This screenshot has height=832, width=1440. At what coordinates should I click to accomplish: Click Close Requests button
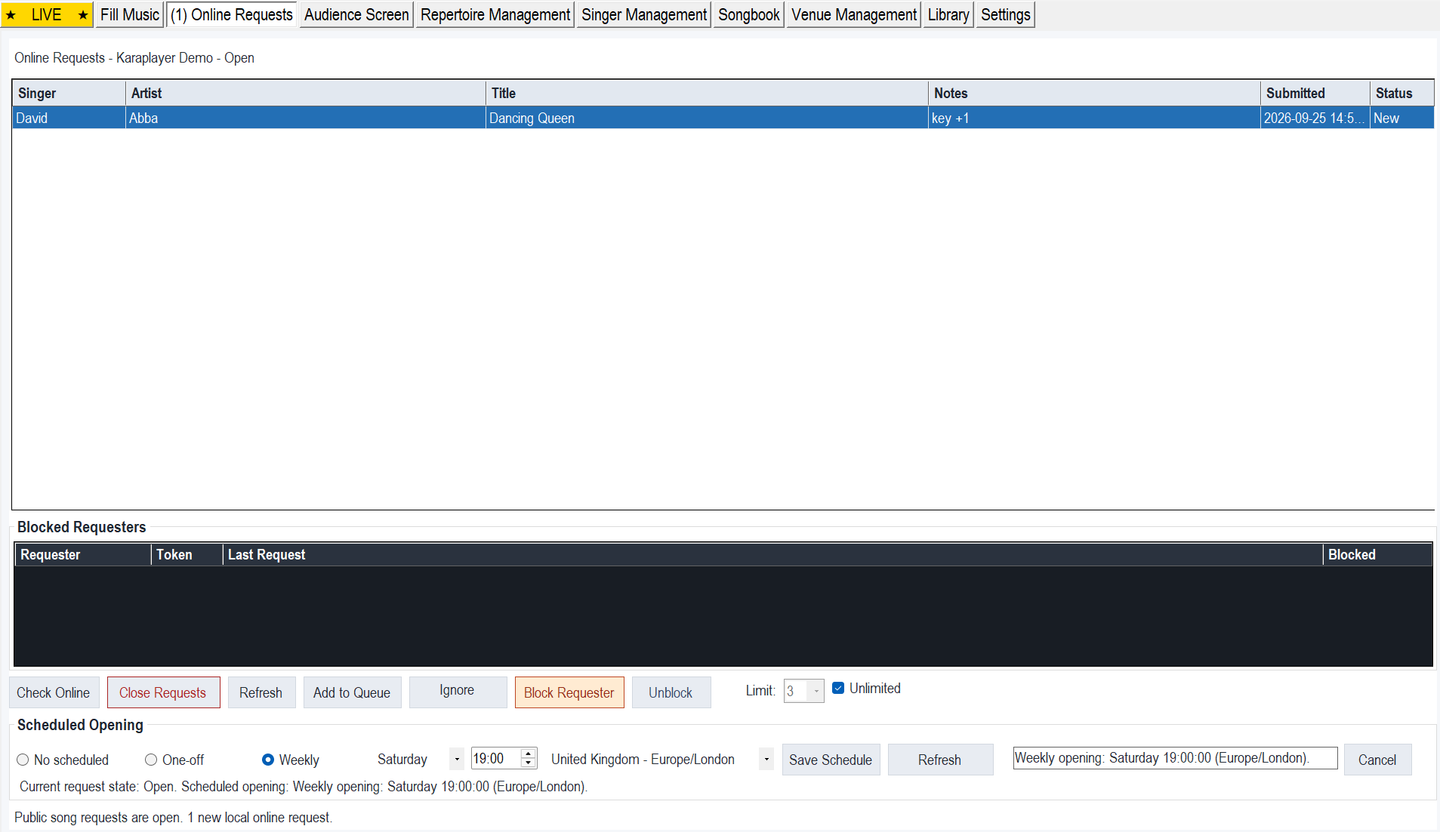[x=163, y=693]
